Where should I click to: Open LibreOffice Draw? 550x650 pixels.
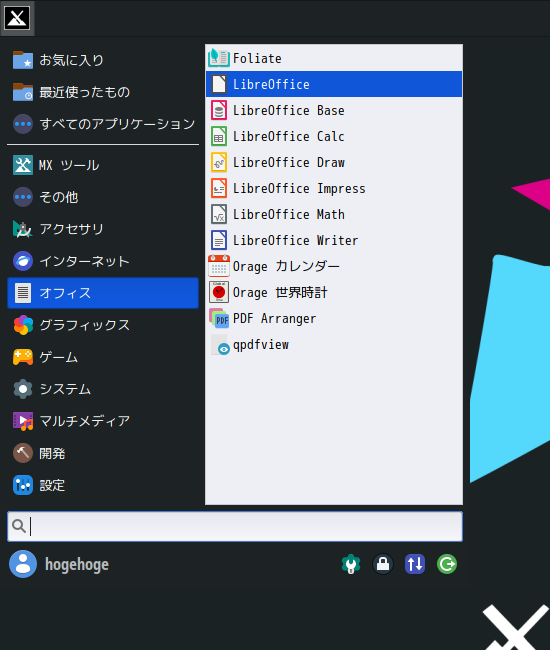[334, 162]
